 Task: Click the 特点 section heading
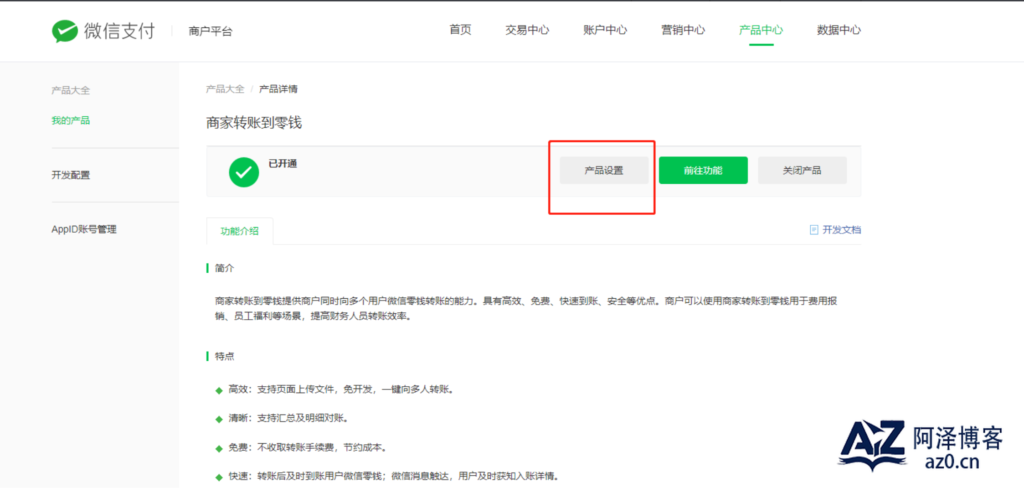(x=225, y=357)
